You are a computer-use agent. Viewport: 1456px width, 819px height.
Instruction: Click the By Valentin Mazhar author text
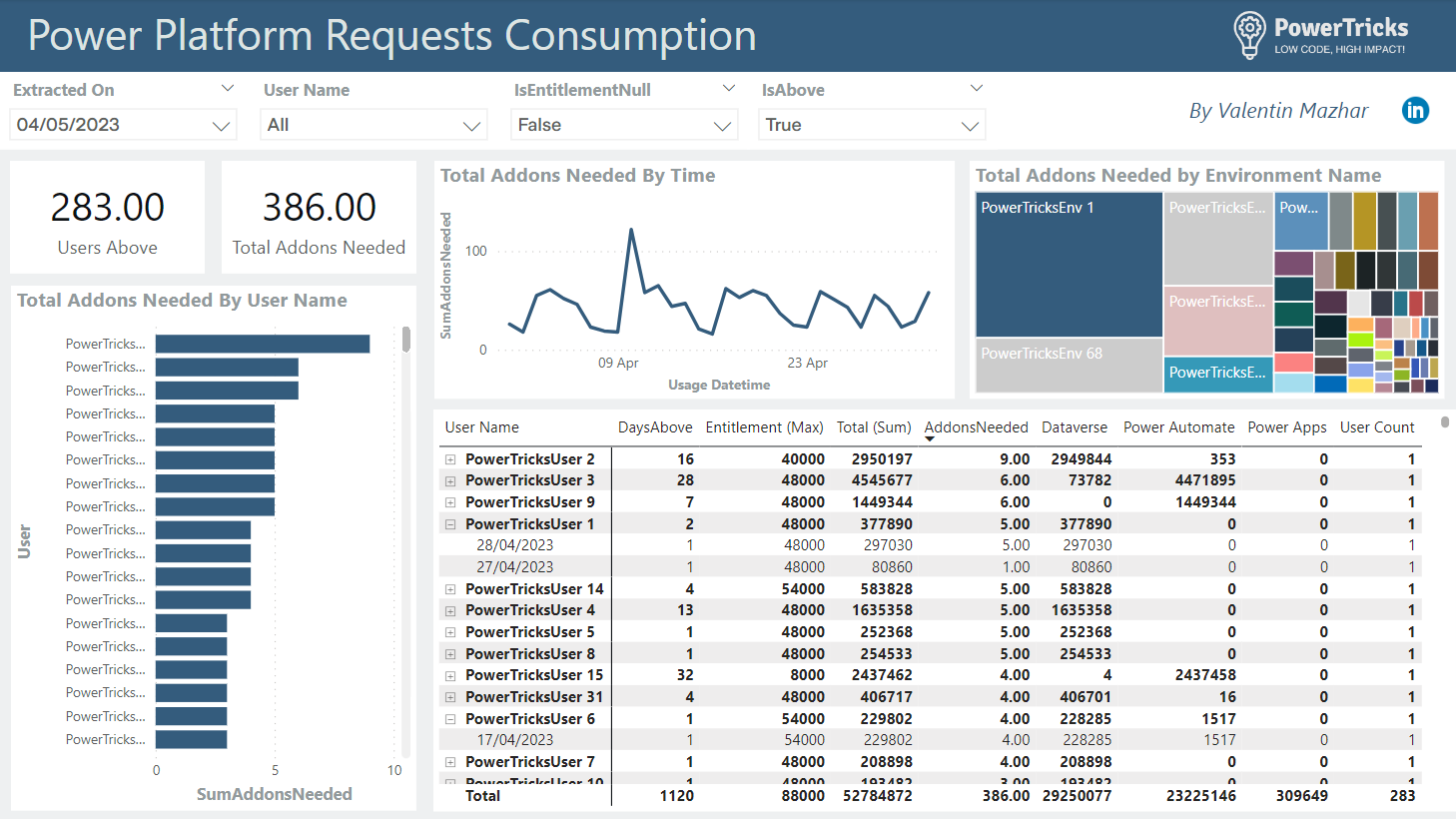[x=1278, y=111]
